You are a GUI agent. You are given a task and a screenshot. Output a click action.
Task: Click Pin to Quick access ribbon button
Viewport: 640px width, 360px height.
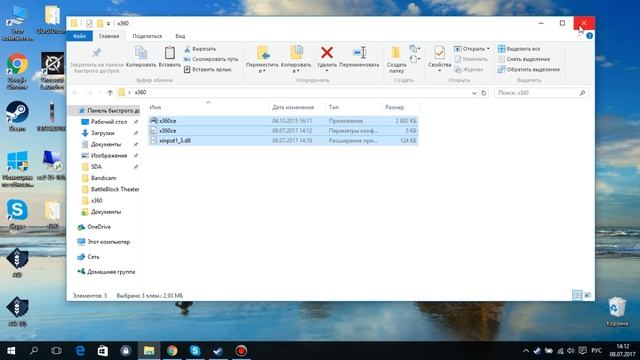(97, 60)
